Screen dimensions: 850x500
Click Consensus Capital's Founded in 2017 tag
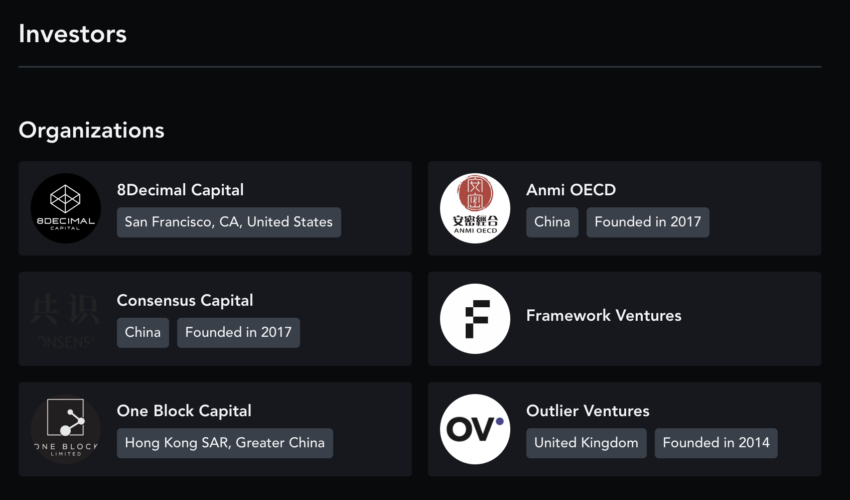[x=238, y=333]
